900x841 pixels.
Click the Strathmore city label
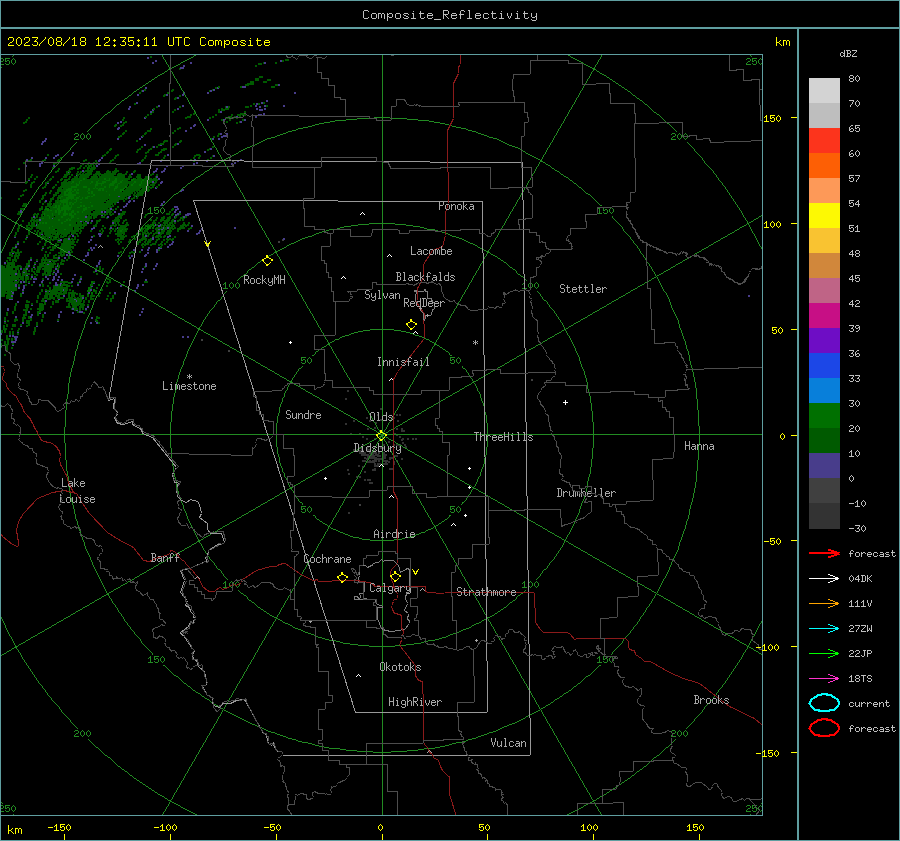pos(486,592)
